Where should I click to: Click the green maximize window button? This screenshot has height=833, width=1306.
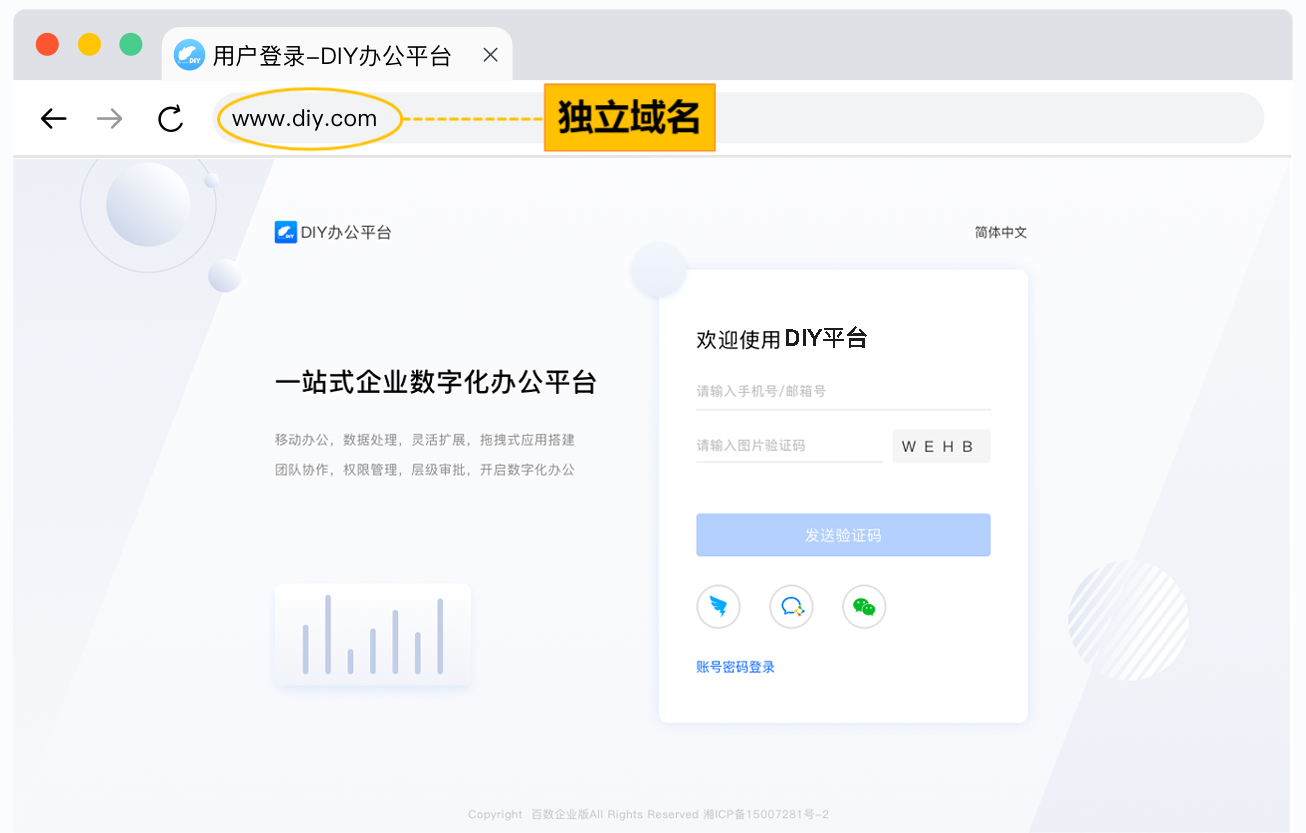click(x=131, y=44)
